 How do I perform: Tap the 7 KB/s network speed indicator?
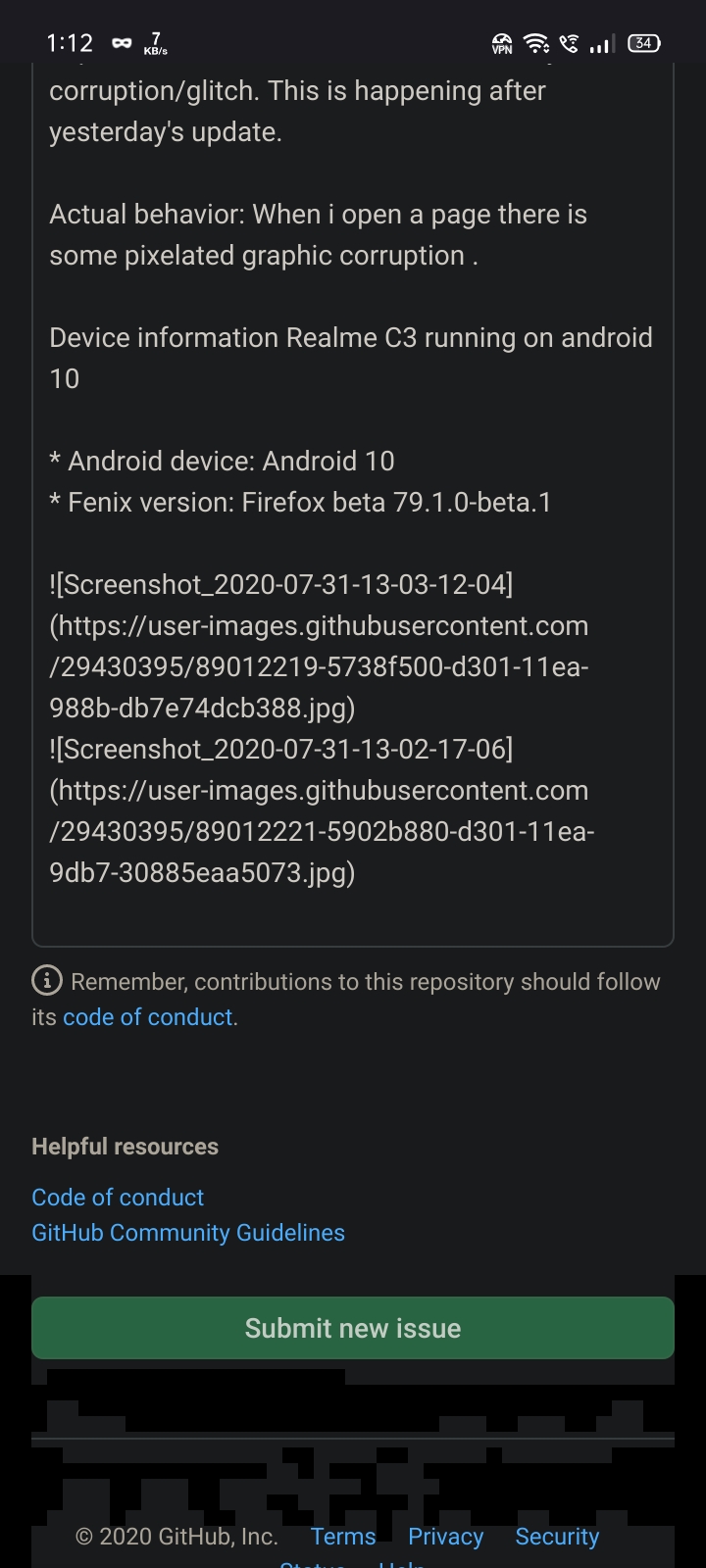(153, 43)
